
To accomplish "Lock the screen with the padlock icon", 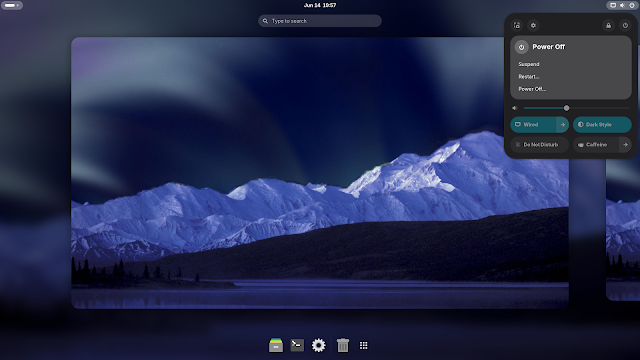I will (x=609, y=25).
